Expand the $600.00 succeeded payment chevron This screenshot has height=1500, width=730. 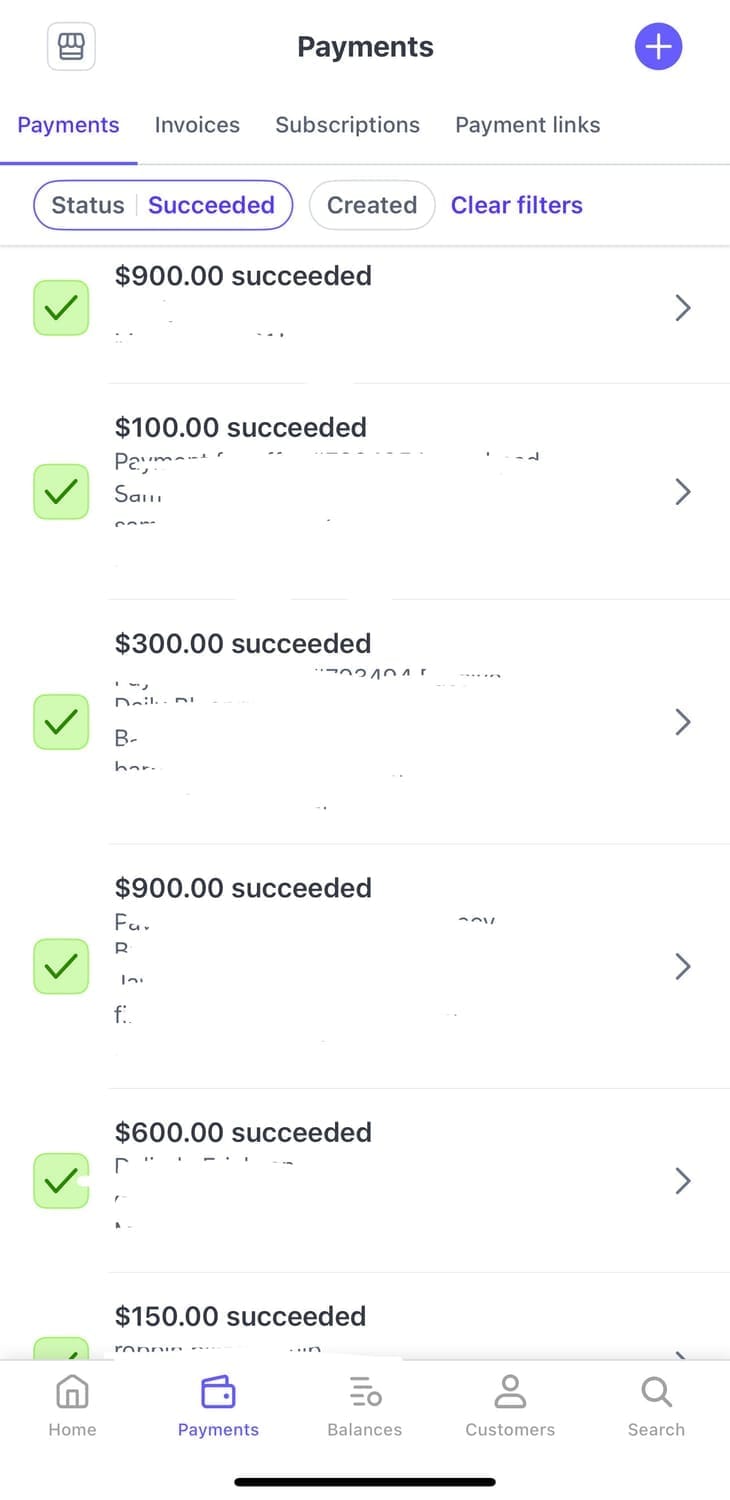click(683, 1180)
